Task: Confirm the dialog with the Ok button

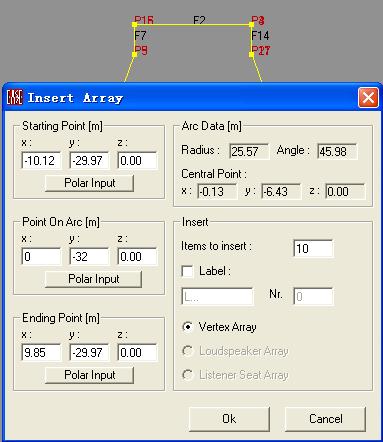Action: coord(229,419)
